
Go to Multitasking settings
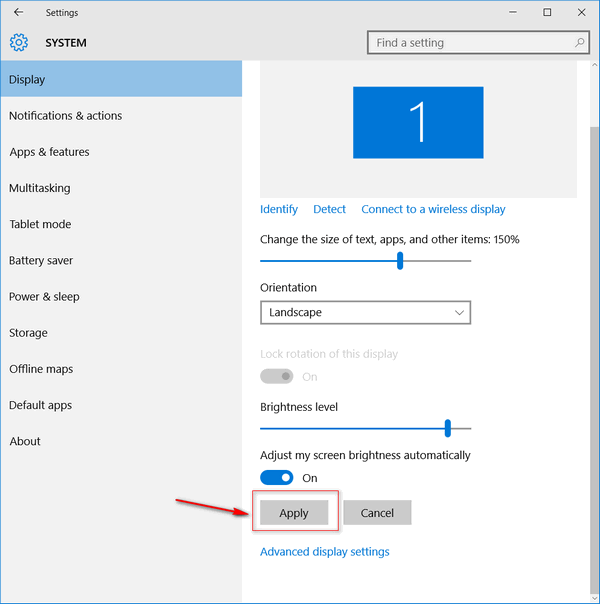(x=121, y=188)
